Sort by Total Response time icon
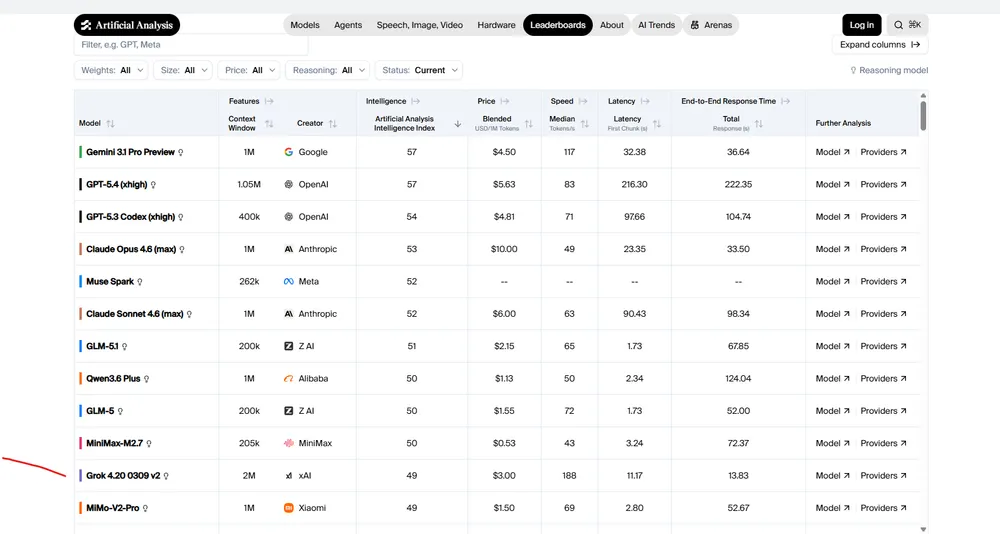The width and height of the screenshot is (1000, 534). tap(759, 124)
